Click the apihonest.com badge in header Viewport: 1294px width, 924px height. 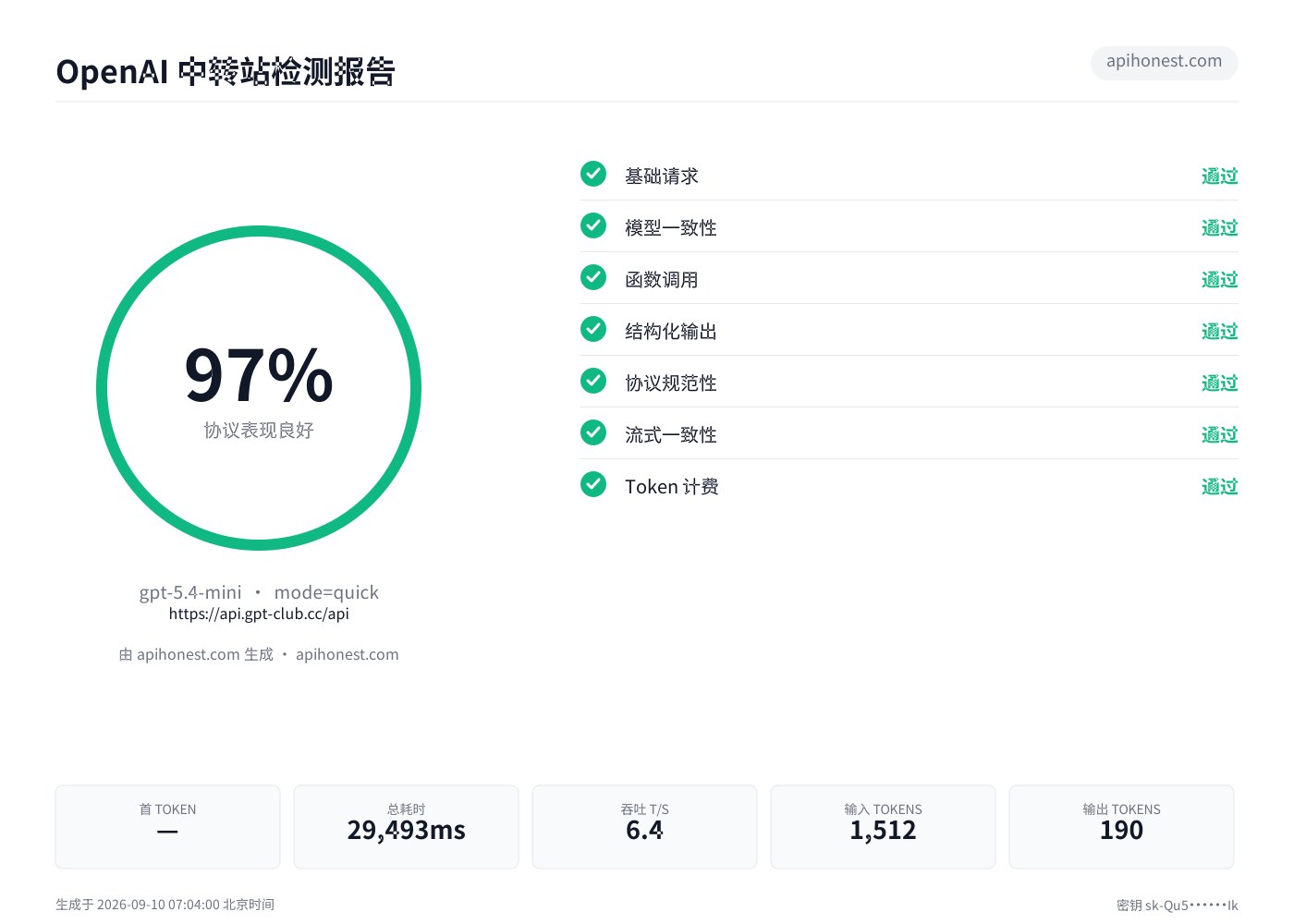click(1164, 62)
